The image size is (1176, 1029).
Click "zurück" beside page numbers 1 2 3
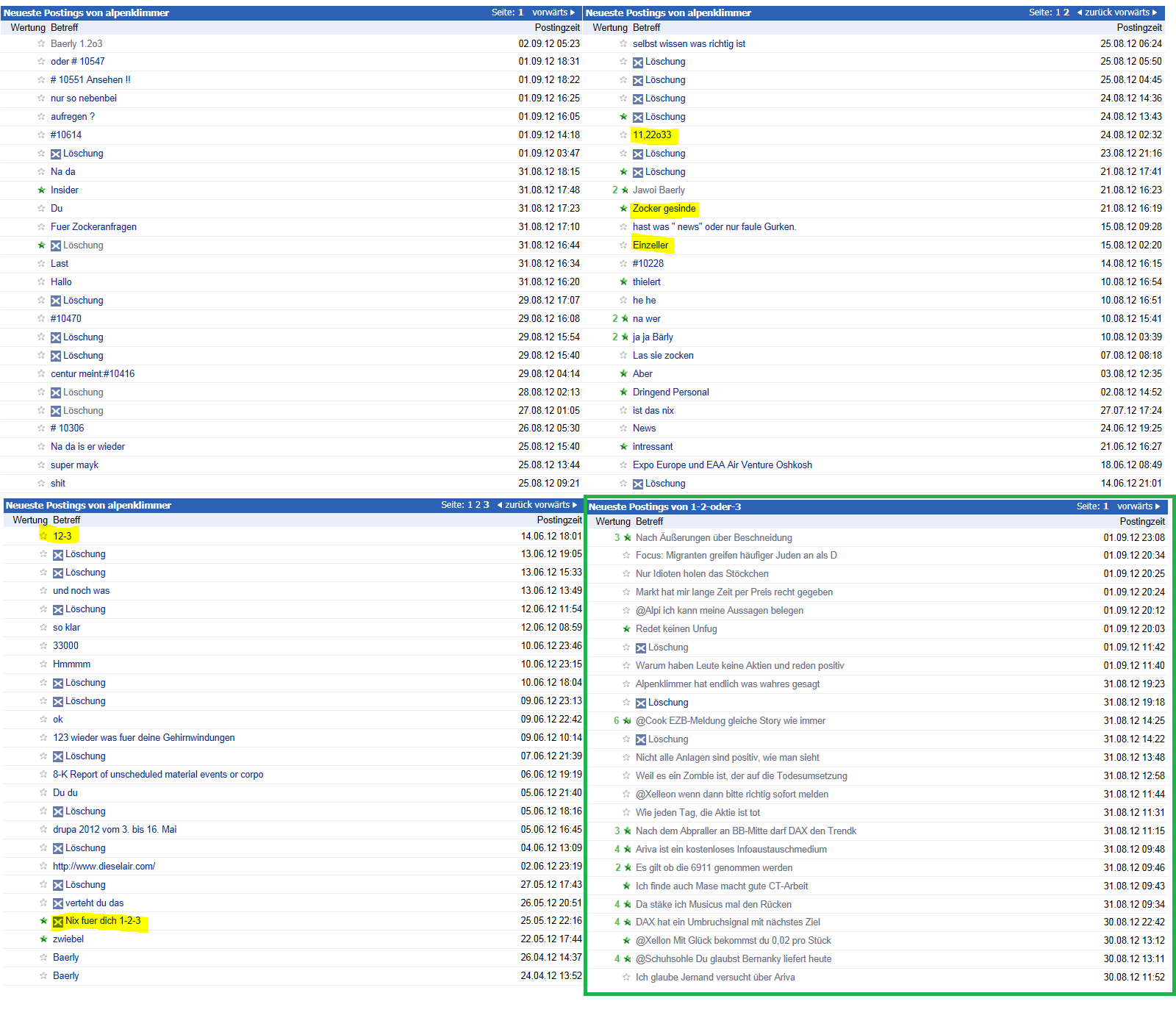pyautogui.click(x=517, y=505)
